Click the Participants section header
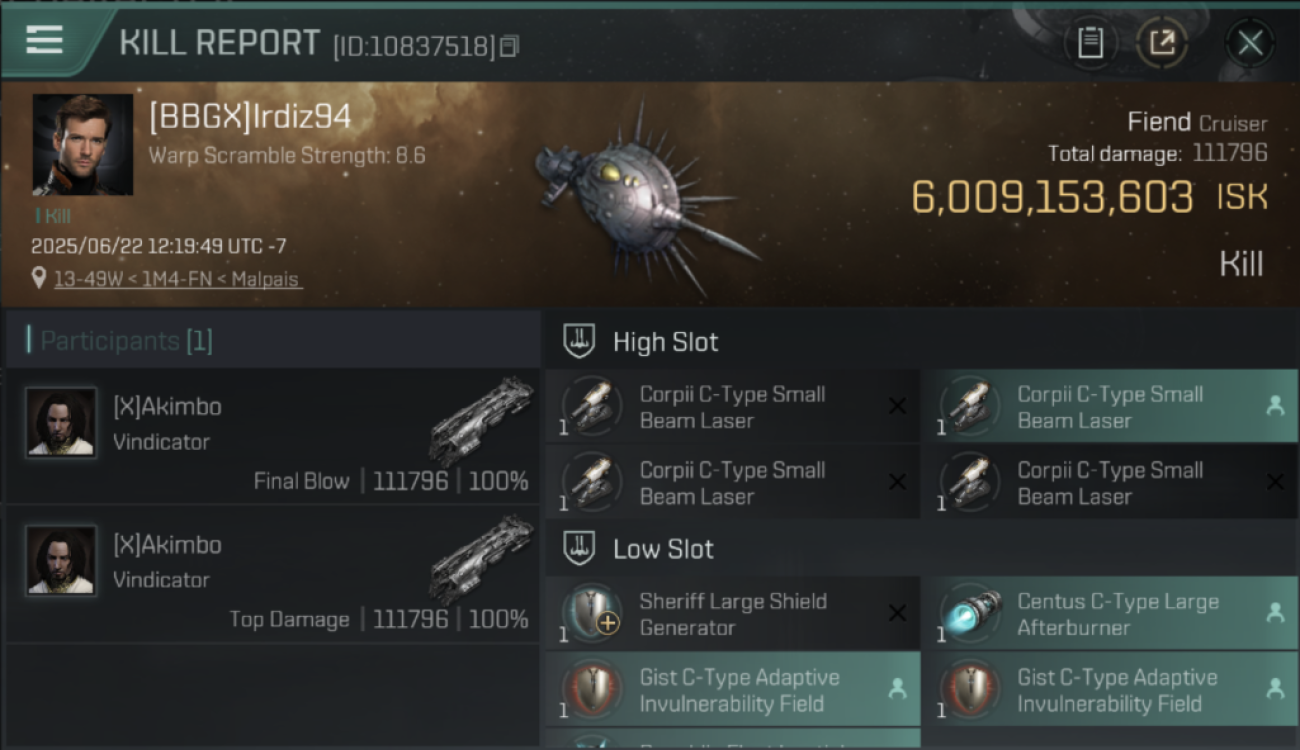 click(x=120, y=341)
